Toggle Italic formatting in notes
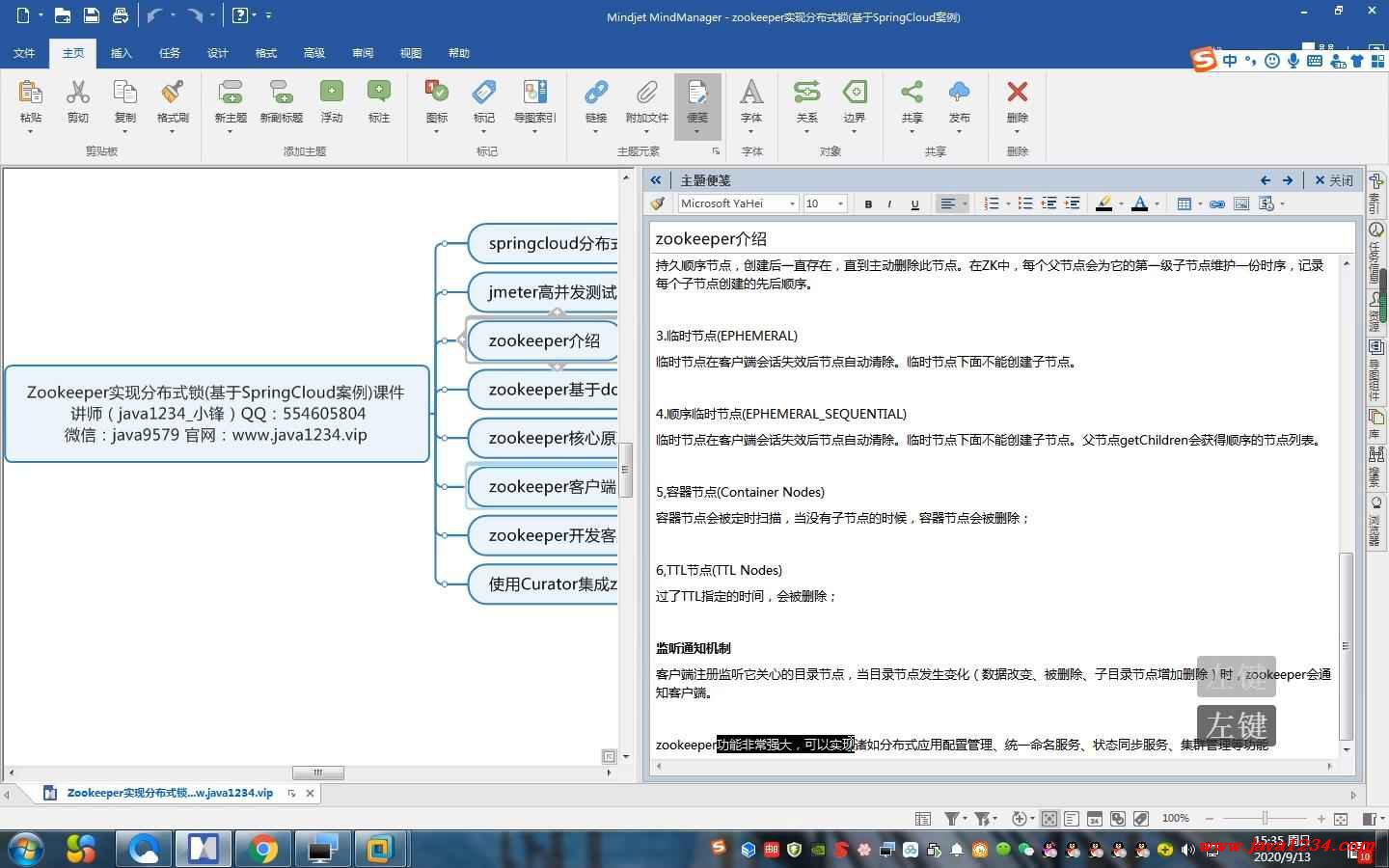 click(x=889, y=203)
